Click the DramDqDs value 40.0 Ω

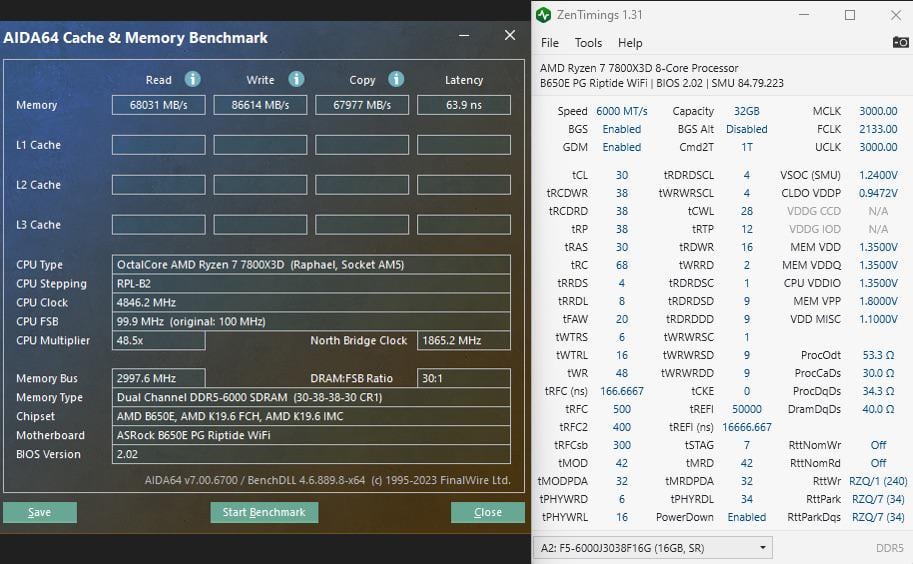(878, 409)
